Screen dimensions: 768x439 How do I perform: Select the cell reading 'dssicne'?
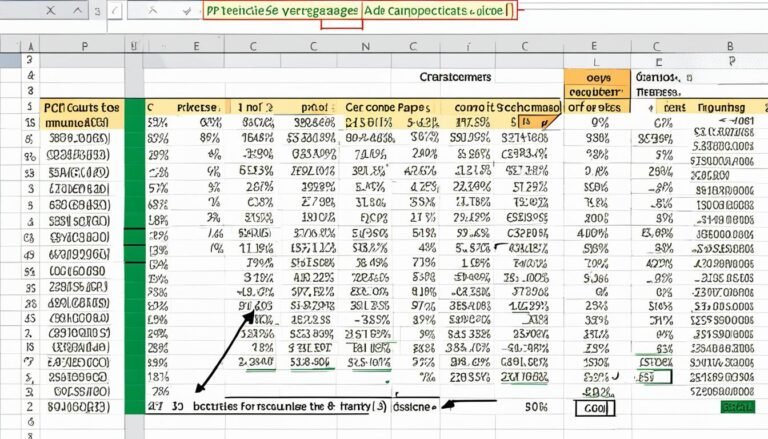click(x=414, y=407)
